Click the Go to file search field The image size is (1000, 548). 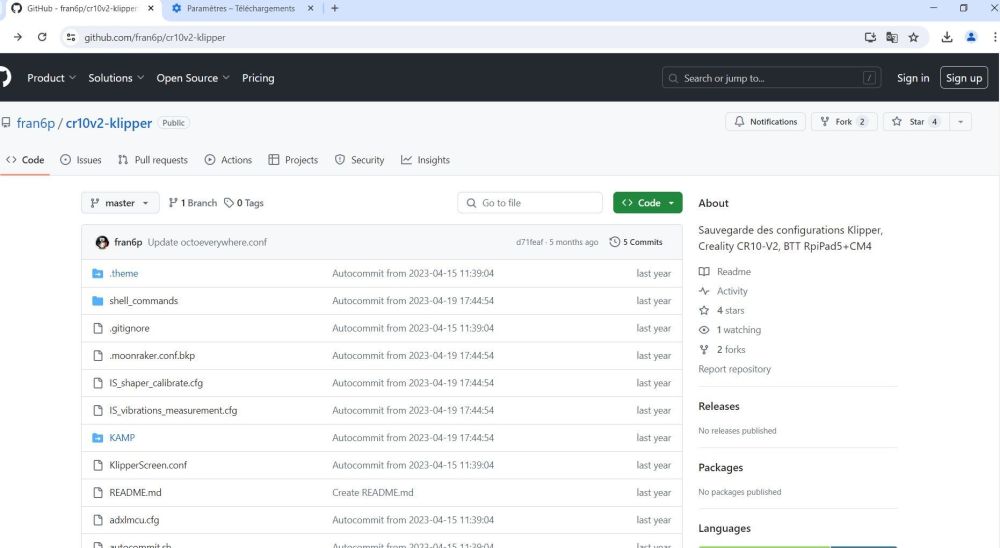pos(530,203)
